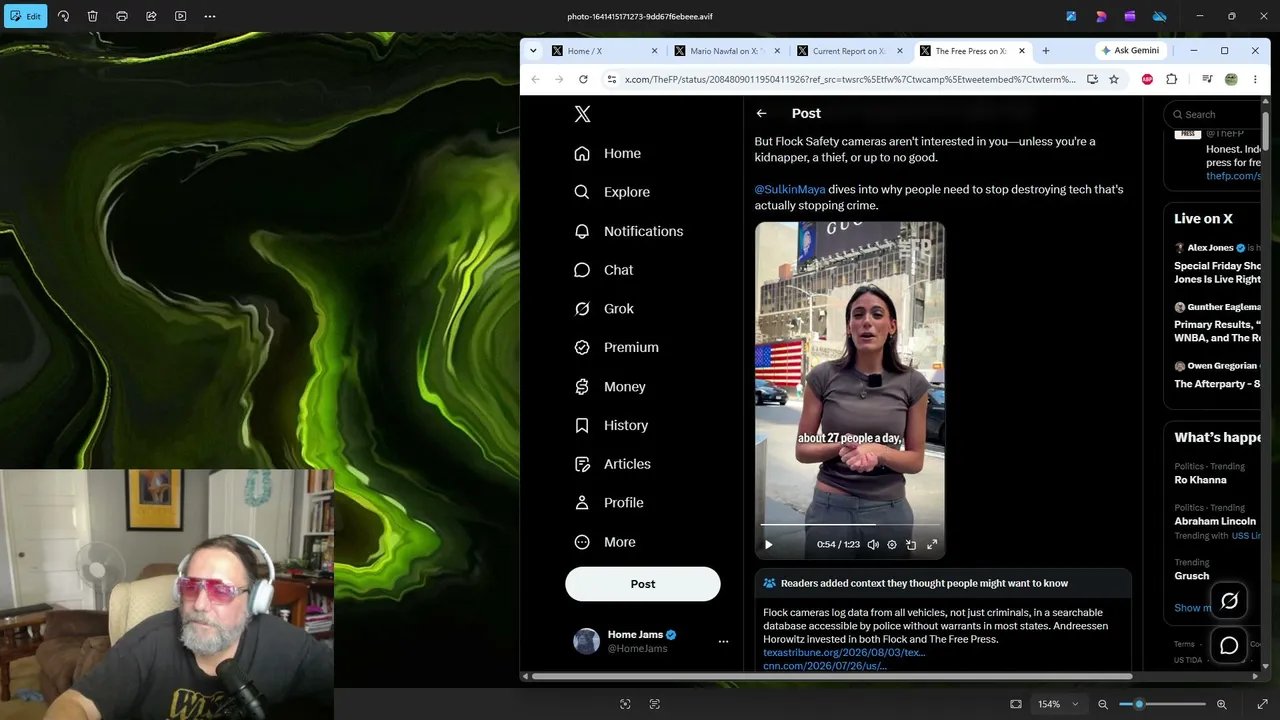Open the Photos zoom percentage dropdown
Screen dimensions: 1280x720
tap(1058, 704)
